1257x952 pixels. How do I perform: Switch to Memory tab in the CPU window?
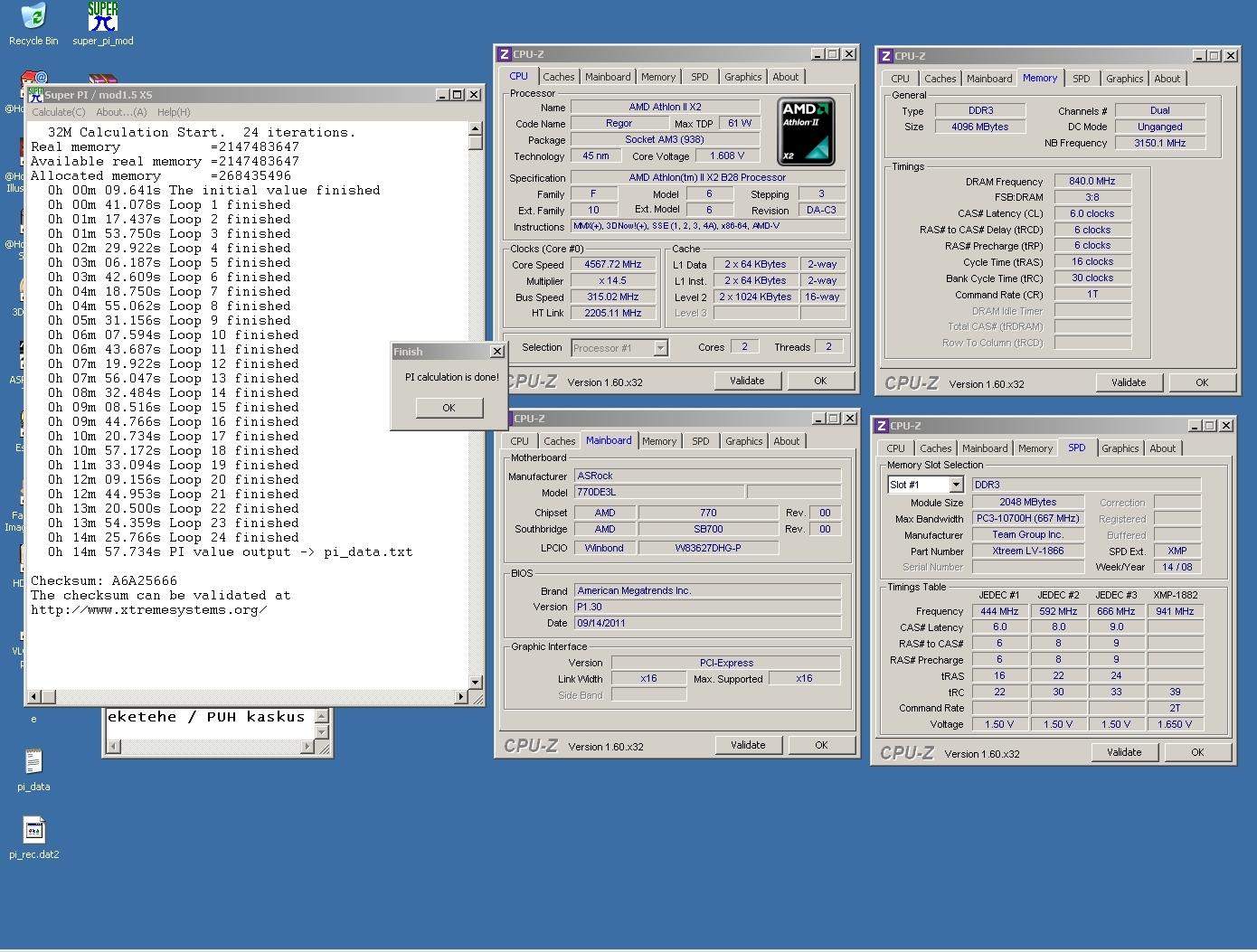click(658, 77)
